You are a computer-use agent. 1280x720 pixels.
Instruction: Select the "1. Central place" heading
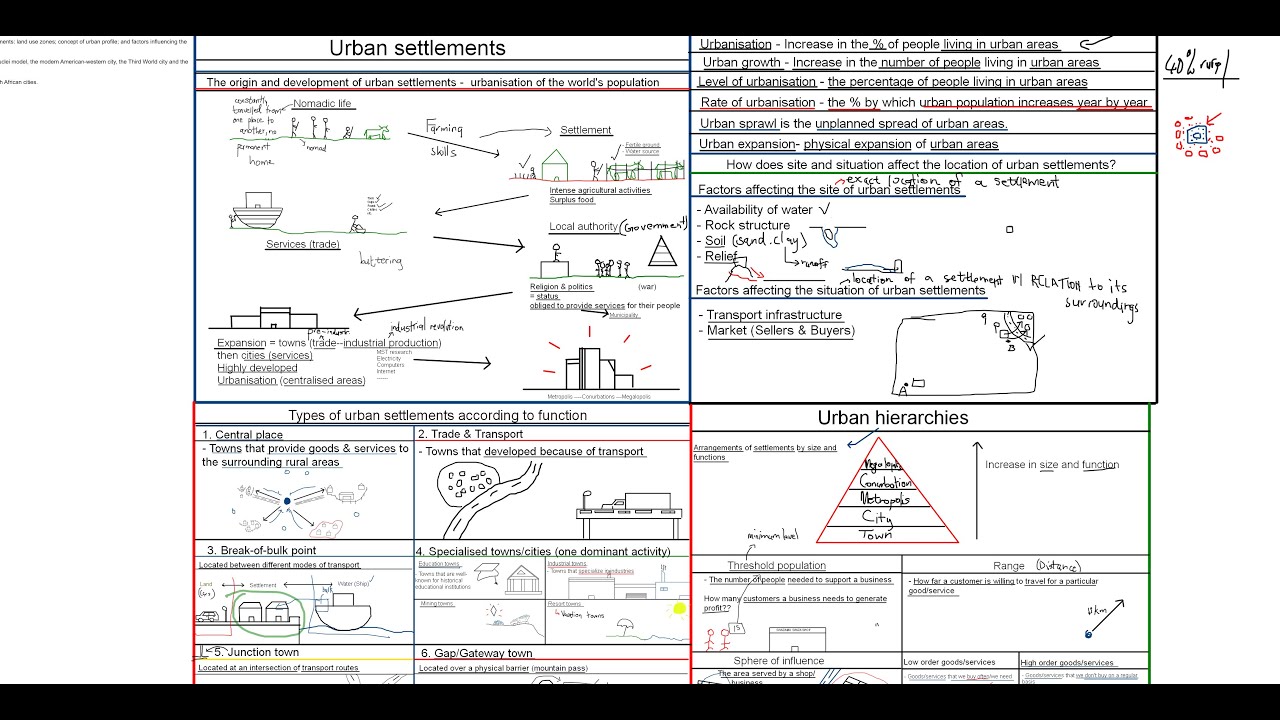coord(242,435)
